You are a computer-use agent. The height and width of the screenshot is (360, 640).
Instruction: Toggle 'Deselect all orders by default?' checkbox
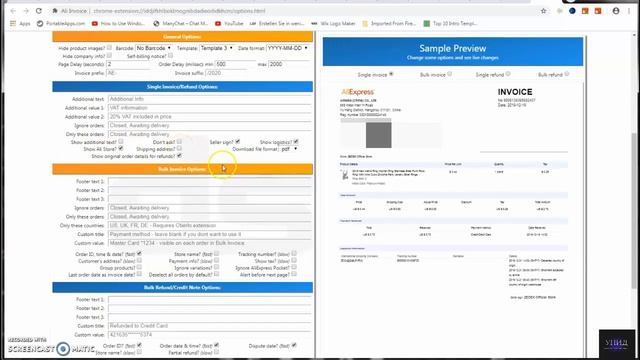216,274
